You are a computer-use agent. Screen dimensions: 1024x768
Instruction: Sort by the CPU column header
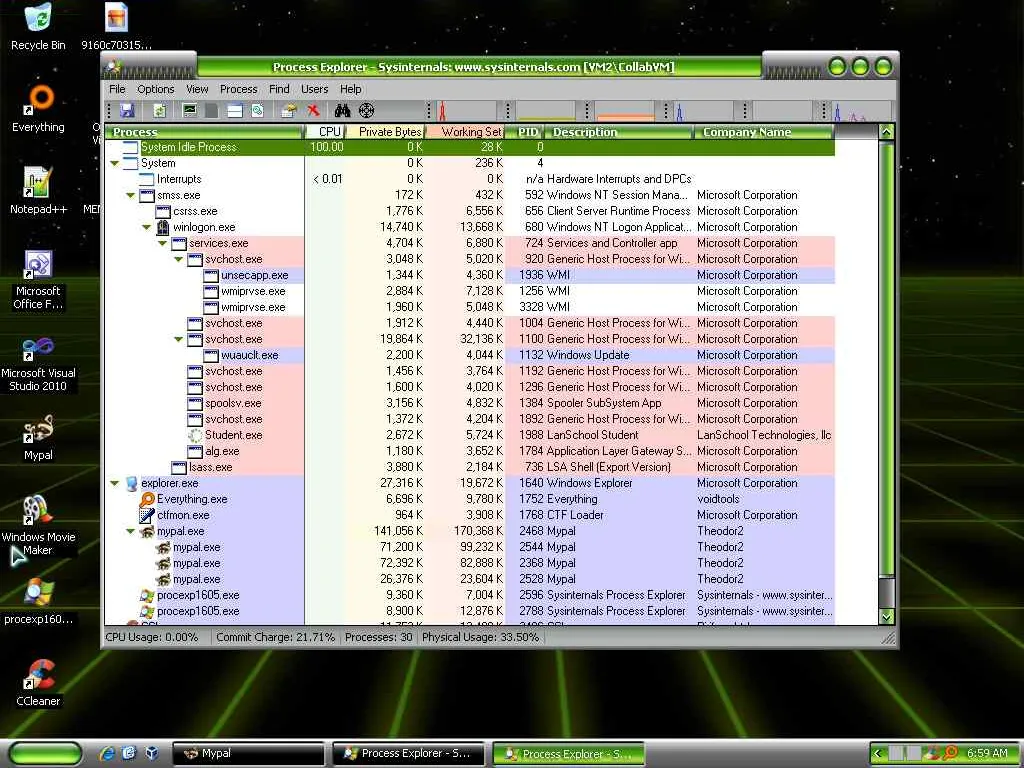coord(325,132)
